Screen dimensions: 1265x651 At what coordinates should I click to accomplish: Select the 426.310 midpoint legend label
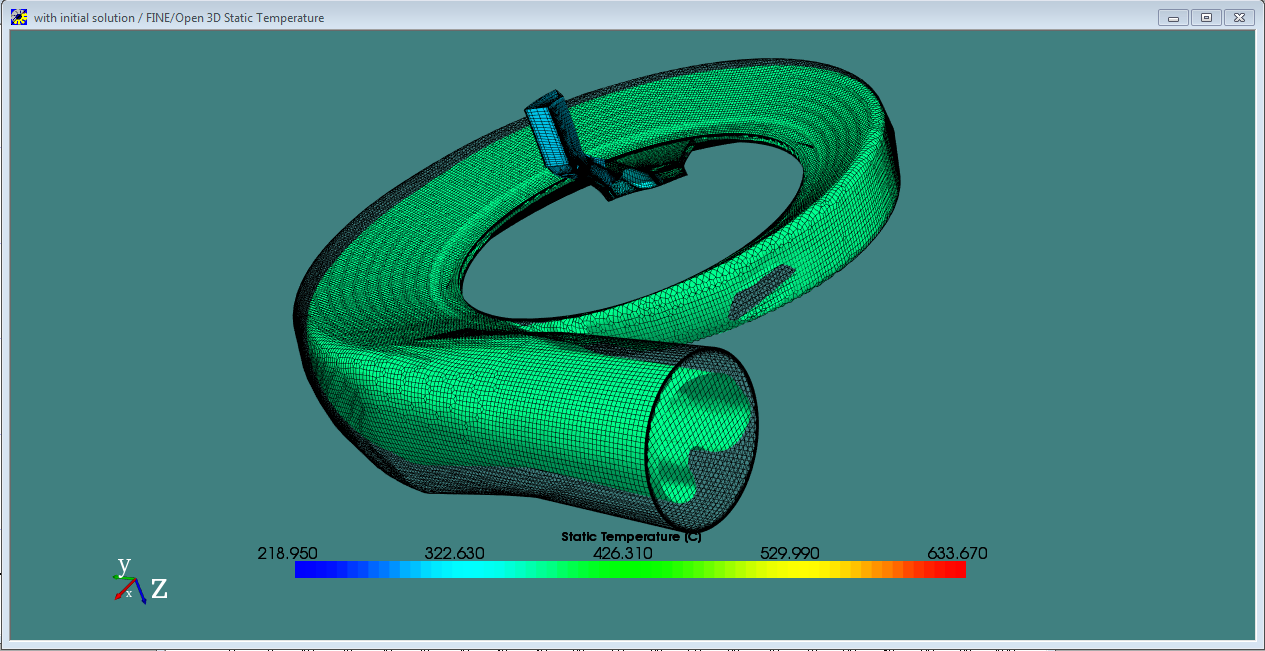(x=622, y=553)
